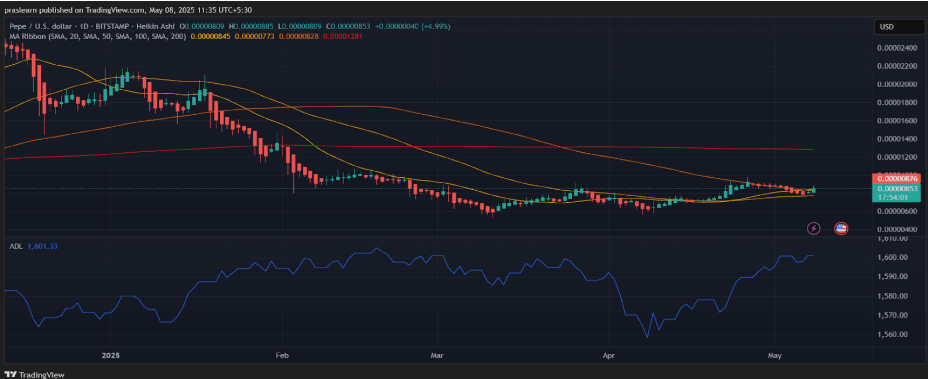Click the May label on time axis

click(x=775, y=356)
